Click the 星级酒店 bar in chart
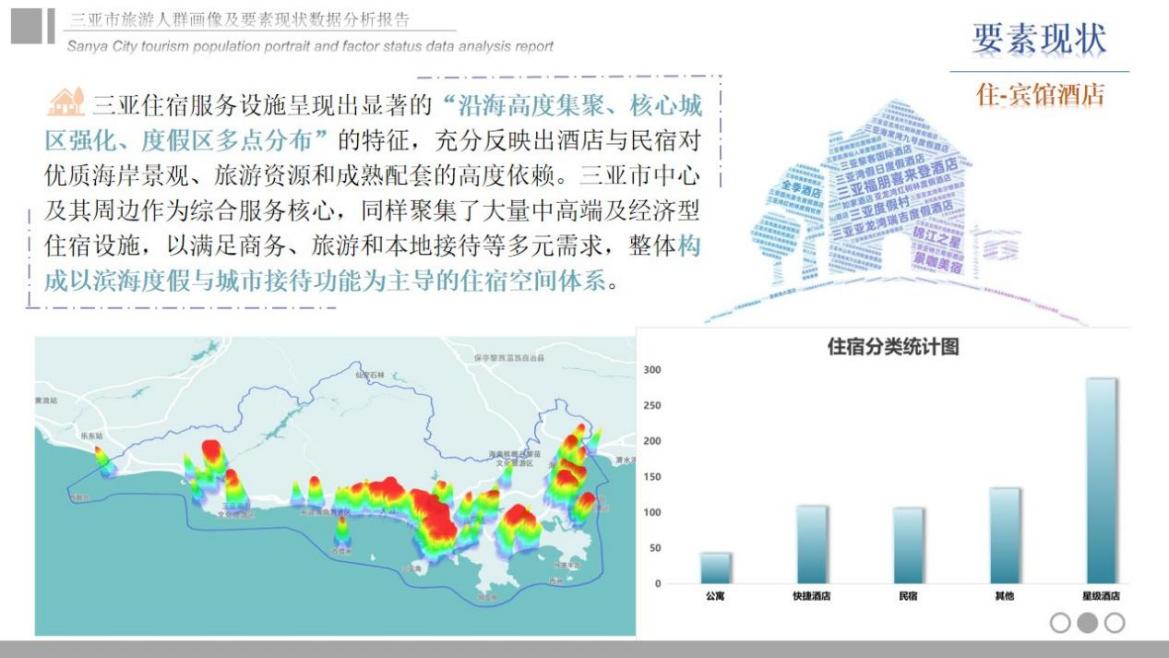This screenshot has height=658, width=1169. (1101, 481)
